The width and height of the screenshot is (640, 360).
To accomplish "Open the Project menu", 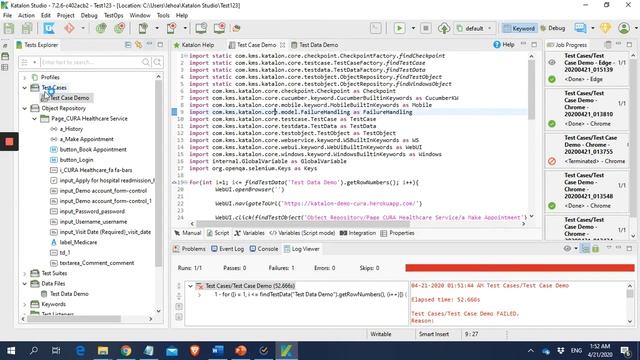I will (x=65, y=16).
